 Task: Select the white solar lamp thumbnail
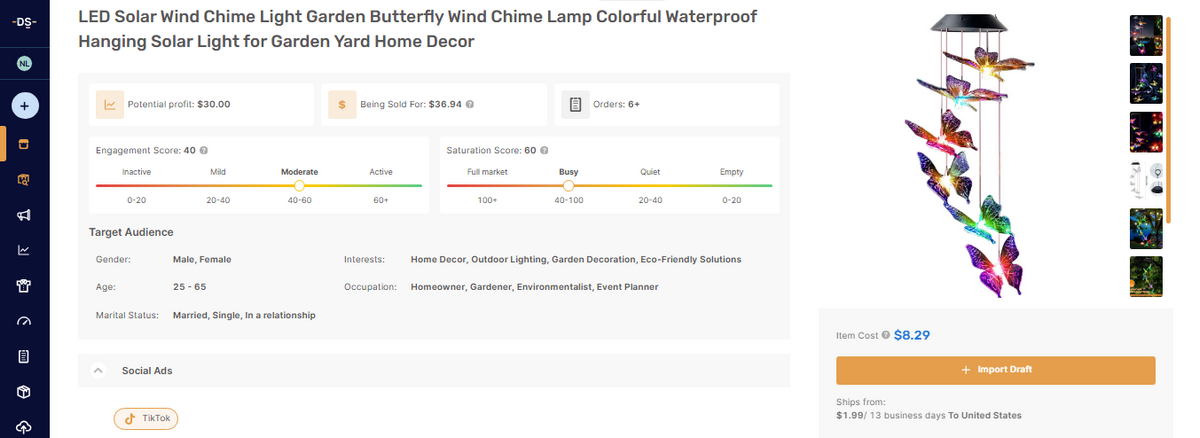tap(1145, 180)
